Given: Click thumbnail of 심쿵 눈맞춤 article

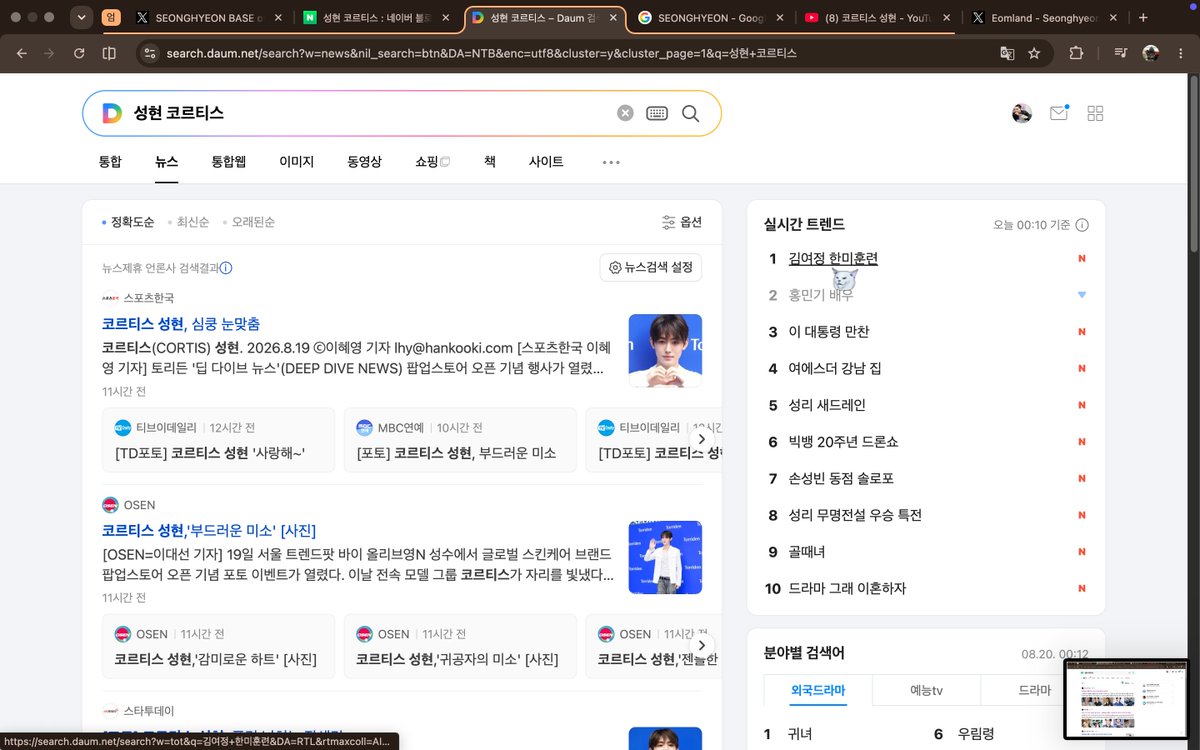Looking at the screenshot, I should [665, 350].
